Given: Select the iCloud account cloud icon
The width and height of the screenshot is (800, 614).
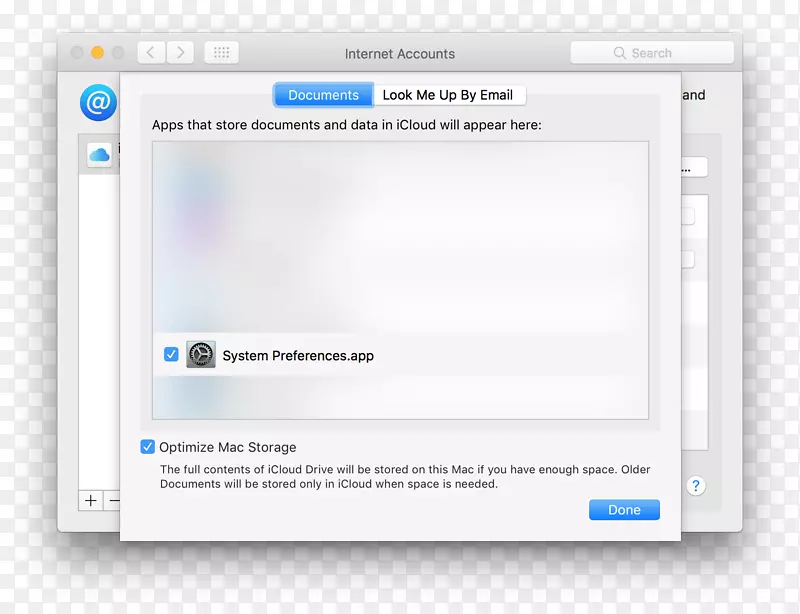Looking at the screenshot, I should tap(99, 155).
